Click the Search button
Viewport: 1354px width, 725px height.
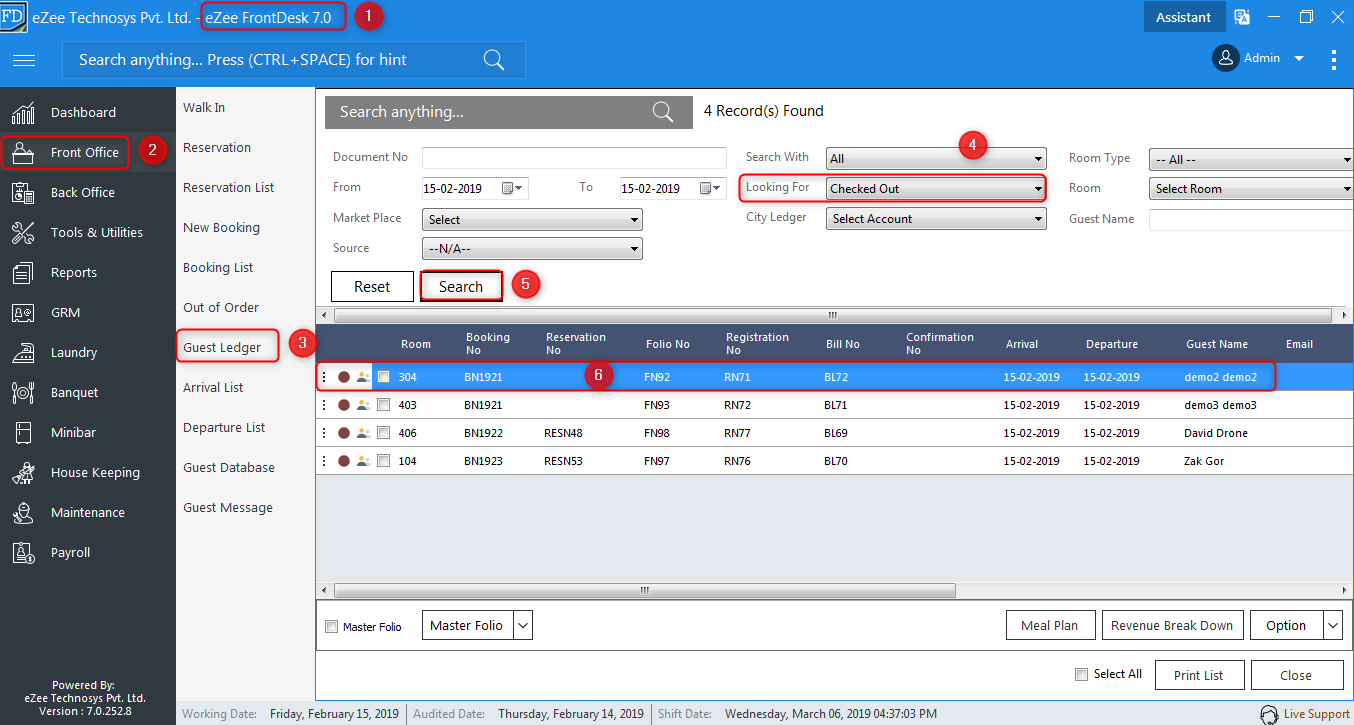point(461,286)
